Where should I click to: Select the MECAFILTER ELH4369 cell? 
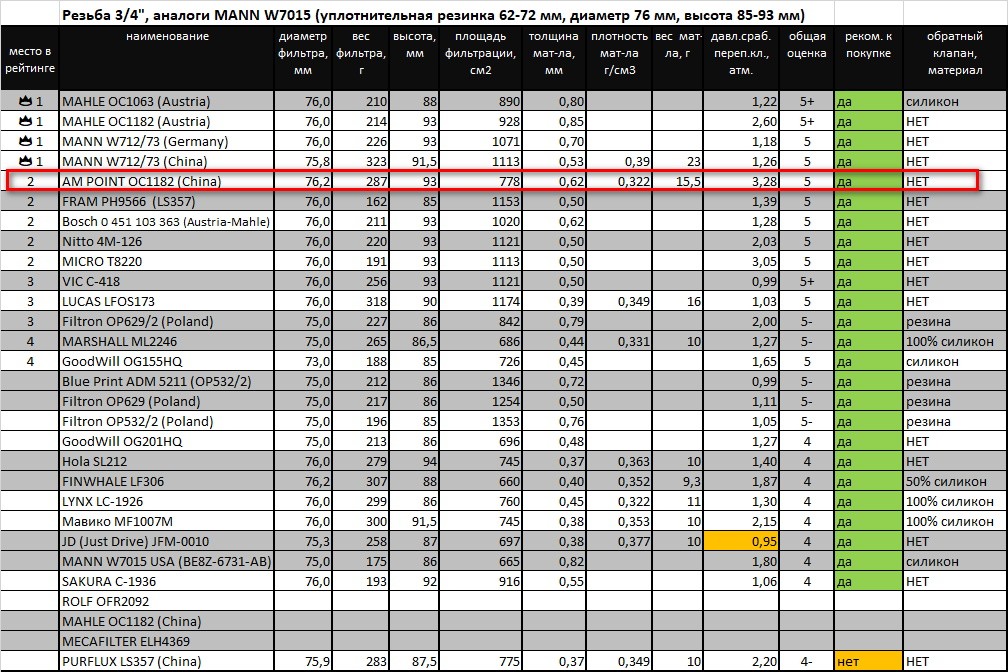coord(166,641)
